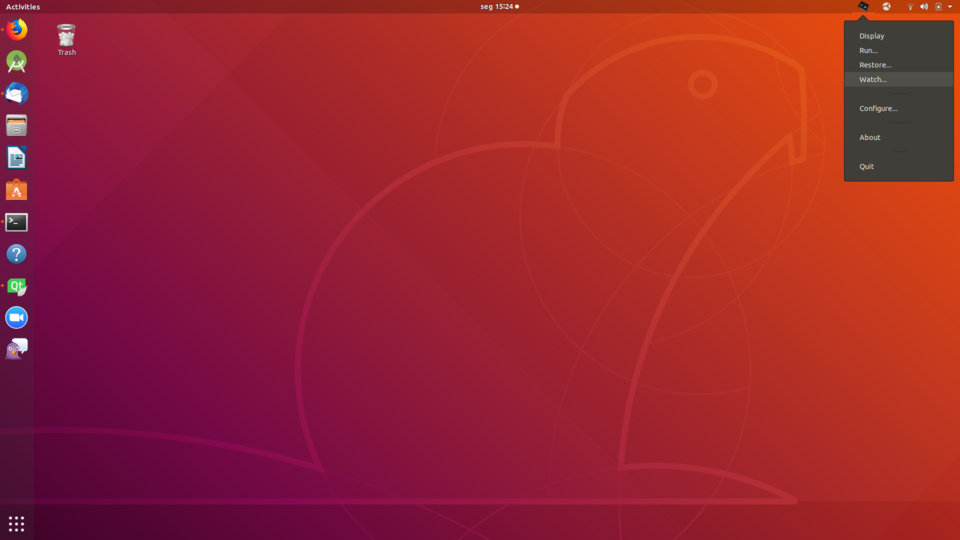This screenshot has height=540, width=960.
Task: Click the volume speaker icon
Action: click(924, 7)
